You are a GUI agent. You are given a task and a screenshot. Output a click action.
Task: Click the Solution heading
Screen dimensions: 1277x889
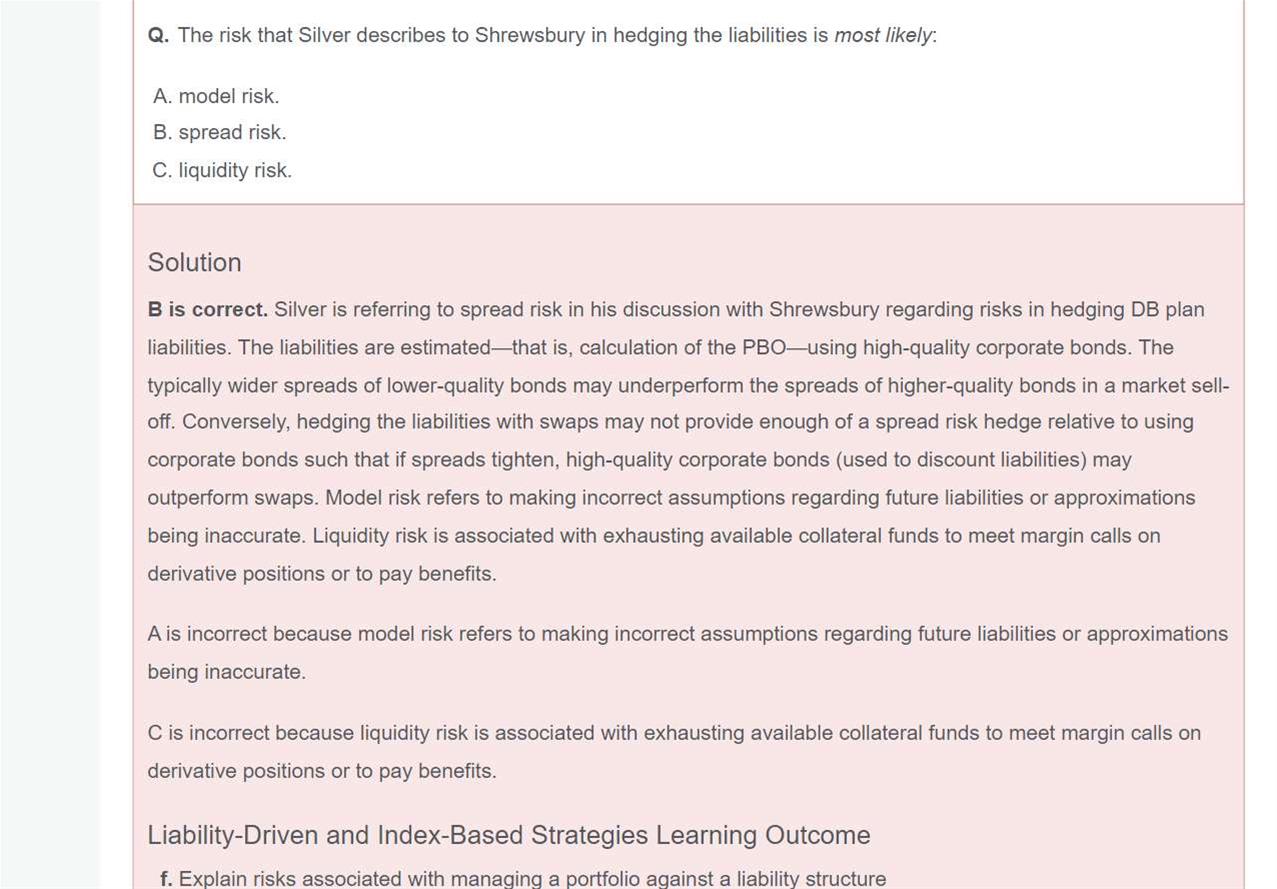pyautogui.click(x=194, y=262)
